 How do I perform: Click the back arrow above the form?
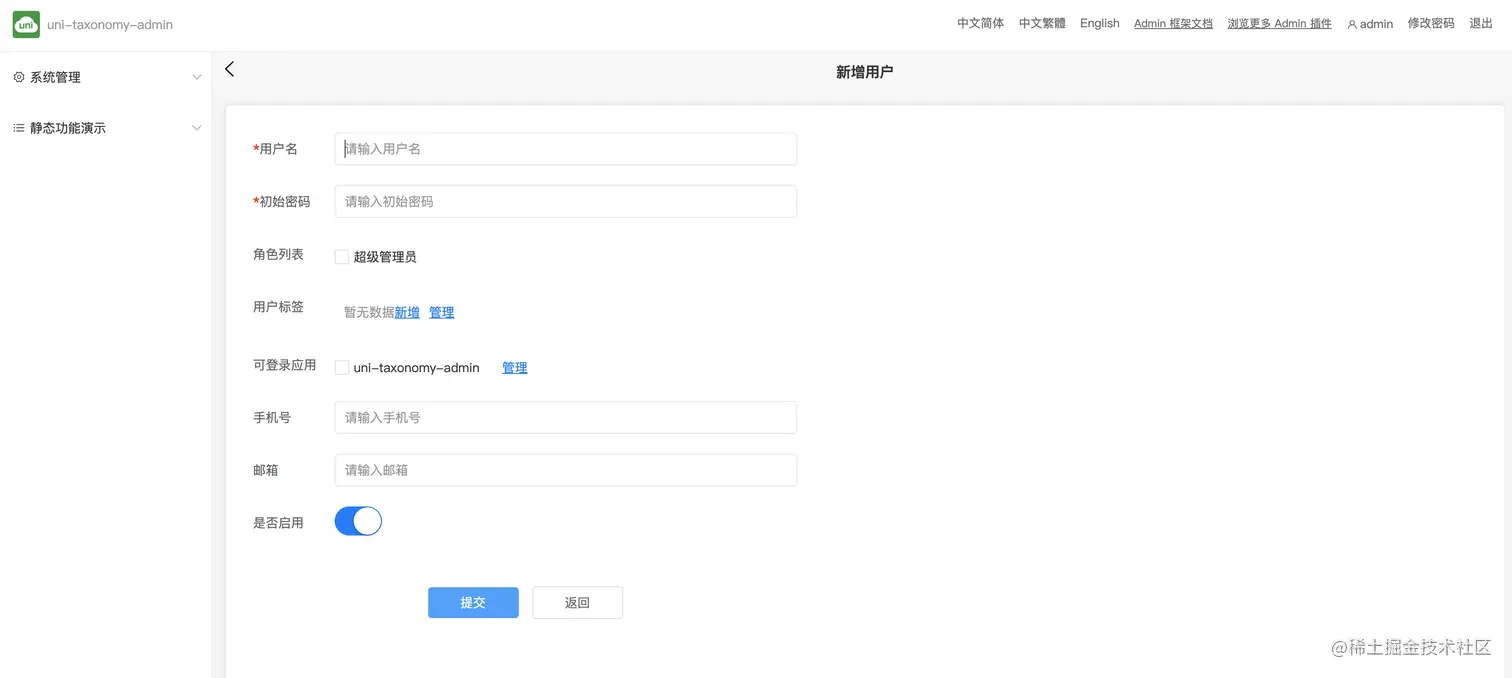coord(229,69)
